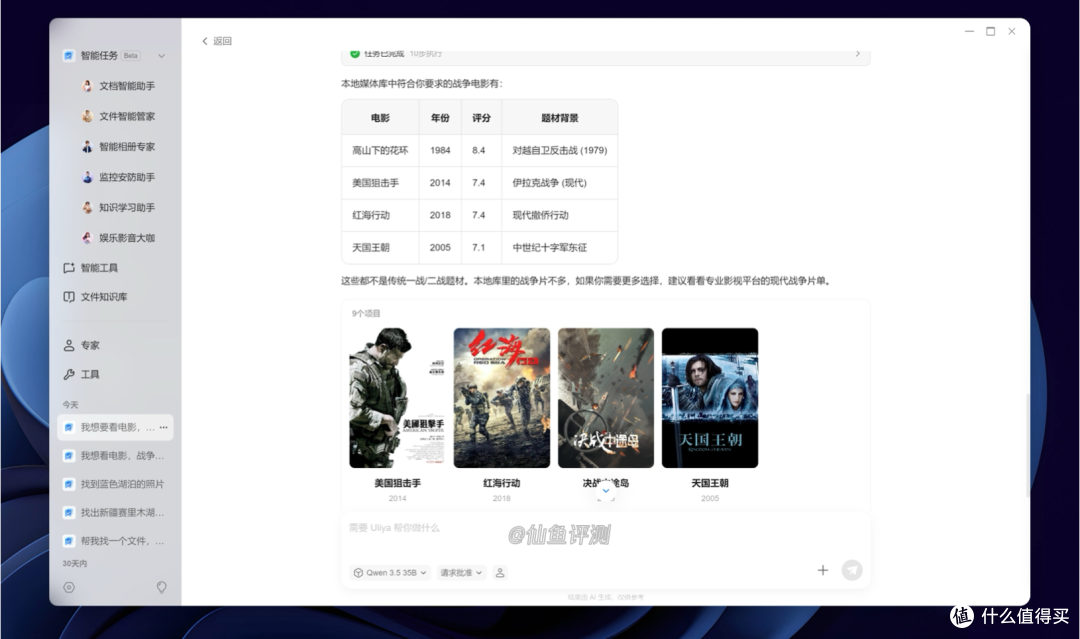Viewport: 1080px width, 639px height.
Task: Click the person expert icon in input bar
Action: pyautogui.click(x=500, y=573)
